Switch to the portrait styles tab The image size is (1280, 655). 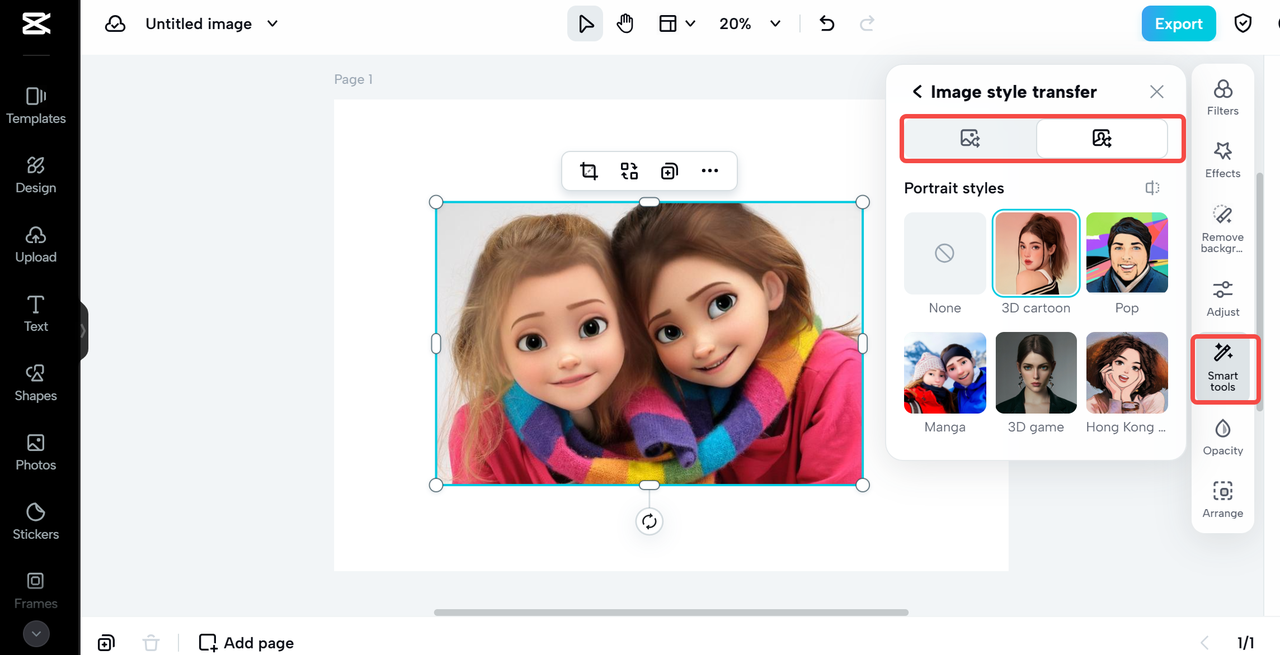coord(1102,139)
